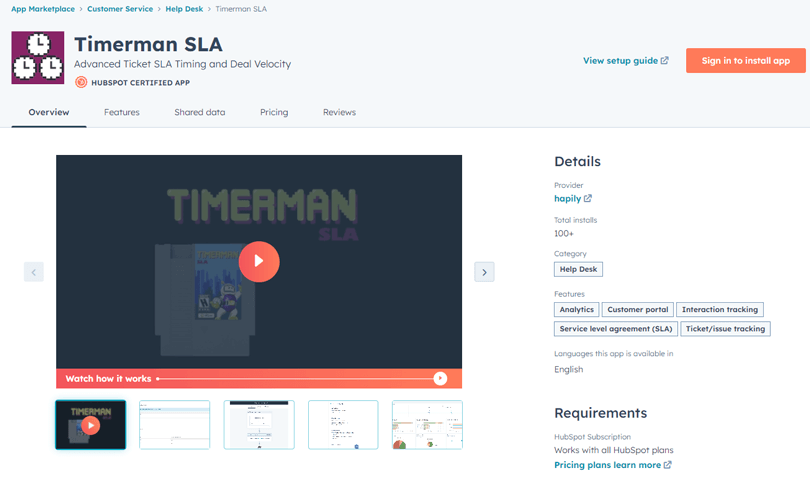Go to previous carousel slide arrow
810x477 pixels.
click(x=34, y=272)
